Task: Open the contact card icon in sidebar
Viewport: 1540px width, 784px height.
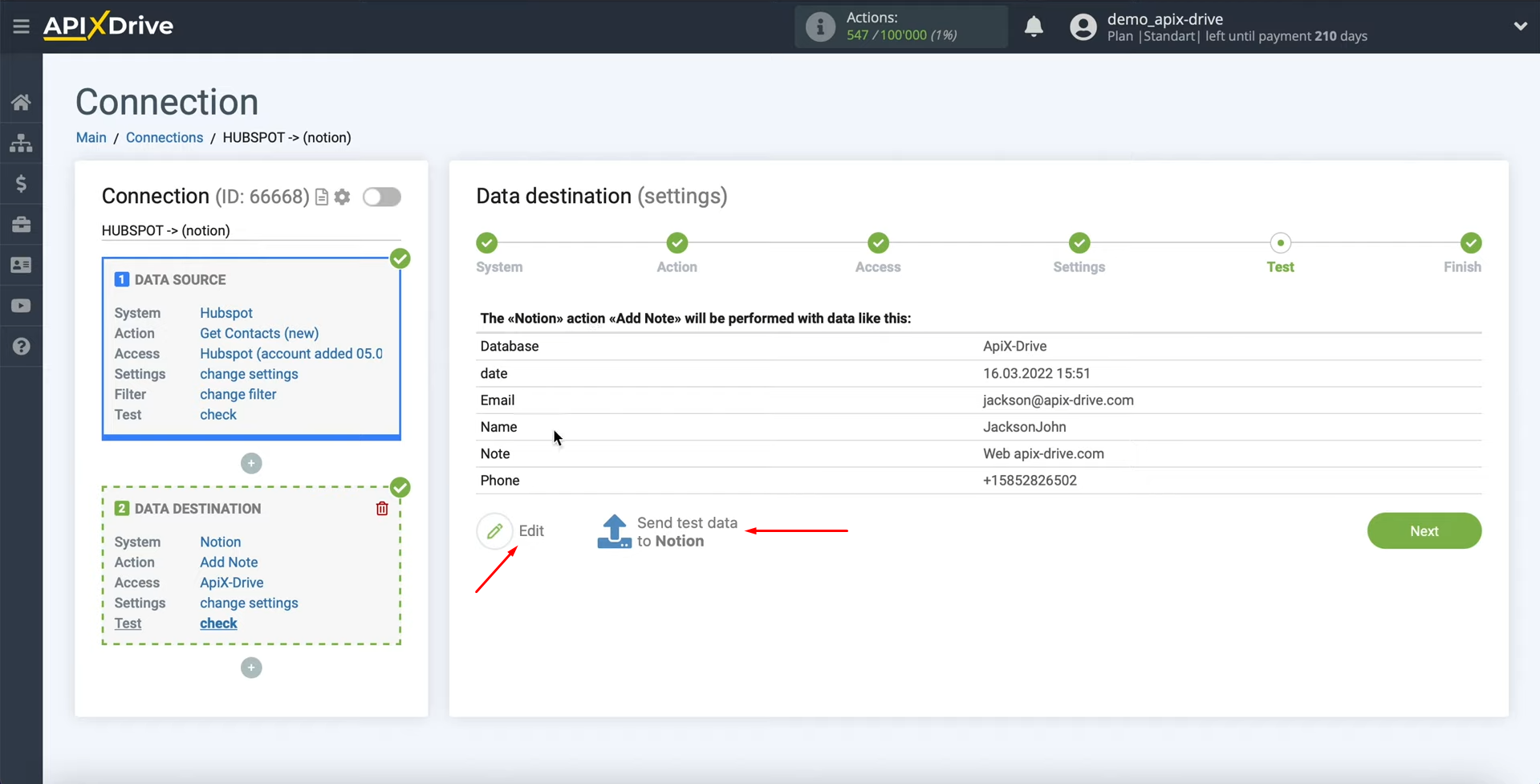Action: (x=21, y=265)
